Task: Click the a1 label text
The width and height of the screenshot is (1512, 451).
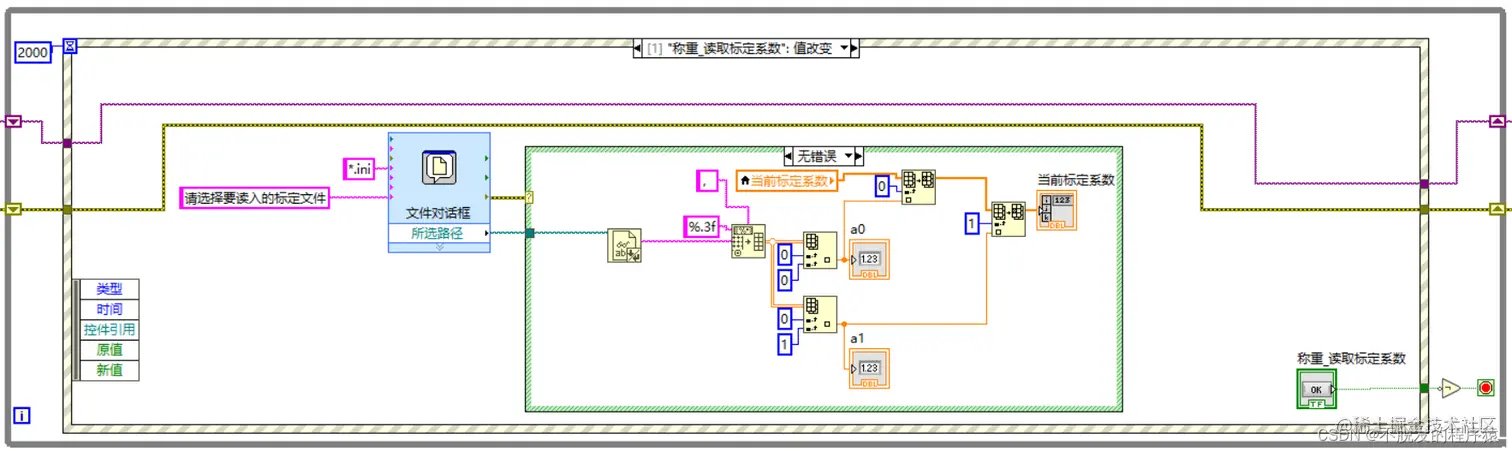Action: point(858,339)
